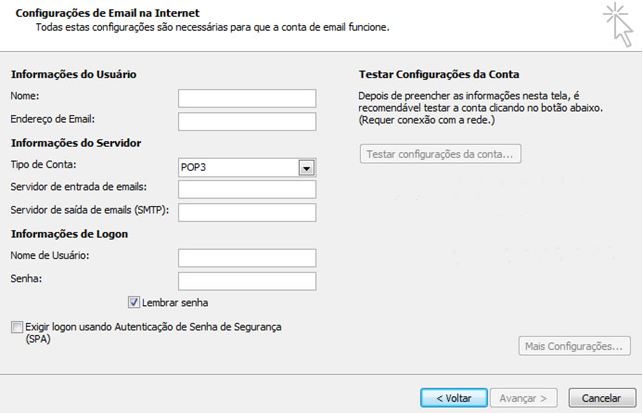Select the Servidor de saída (SMTP) field
Screen dimensions: 643x413
tap(247, 212)
